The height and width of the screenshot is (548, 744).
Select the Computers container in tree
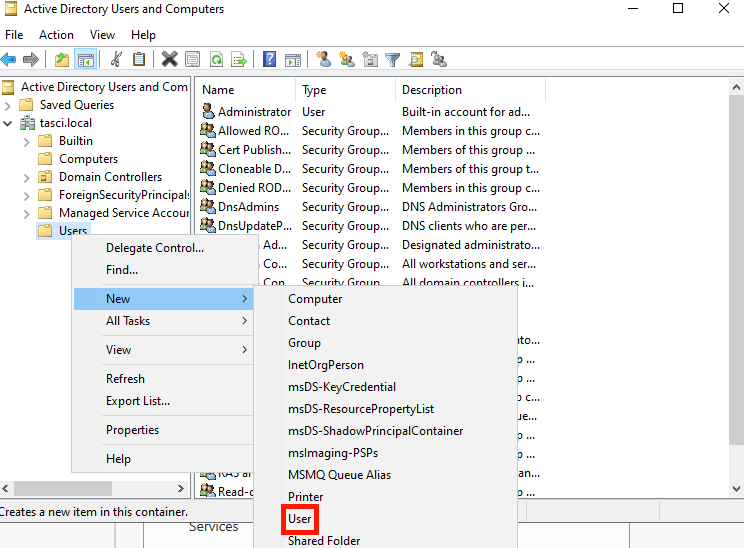88,159
